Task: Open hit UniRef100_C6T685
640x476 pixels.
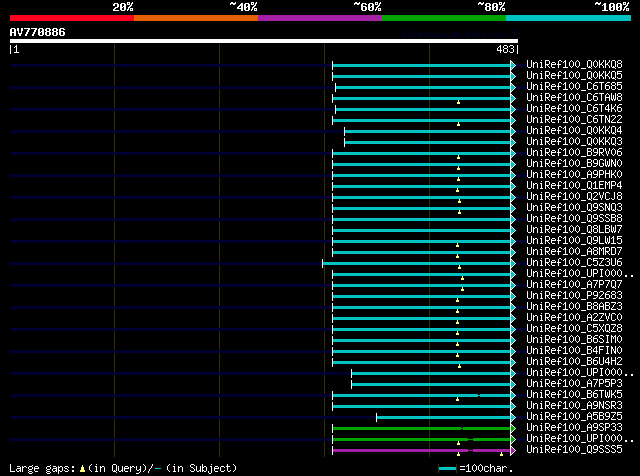Action: [574, 87]
